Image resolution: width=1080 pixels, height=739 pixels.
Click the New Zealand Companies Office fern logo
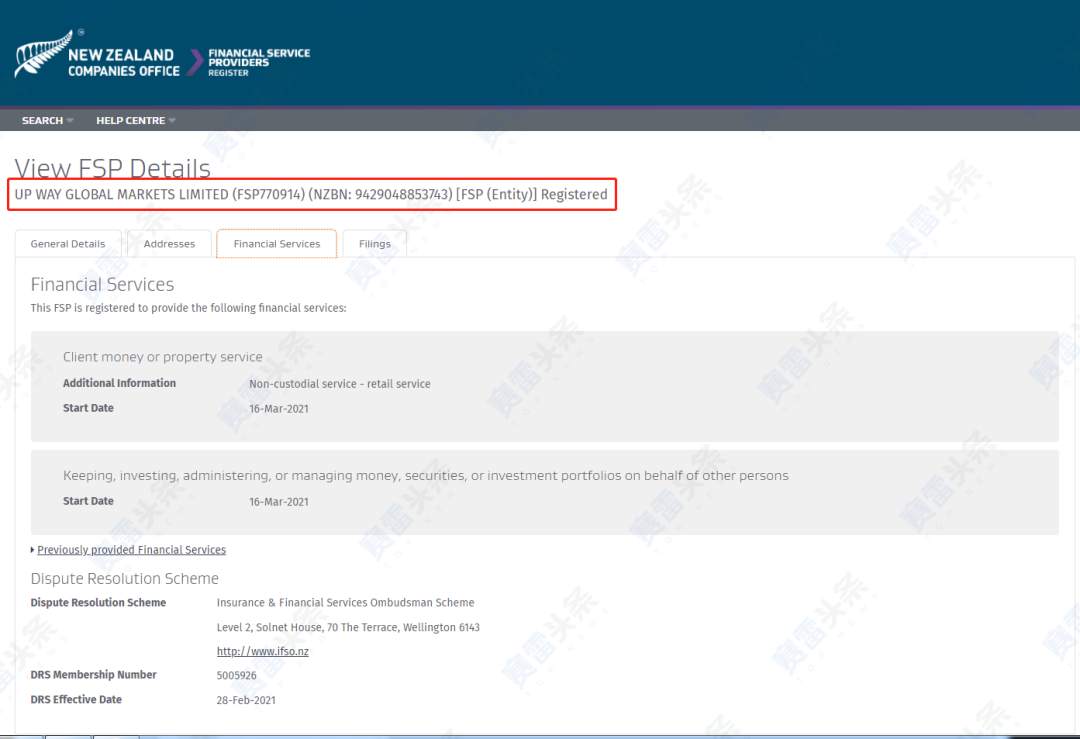coord(97,54)
